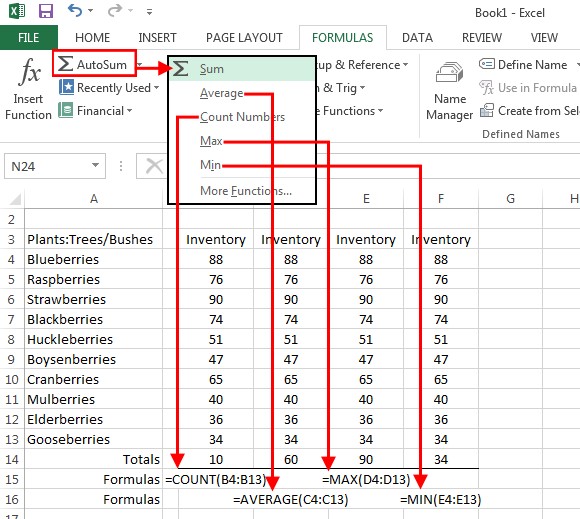Choose Average from the AutoSum menu
The image size is (580, 519).
pos(222,93)
